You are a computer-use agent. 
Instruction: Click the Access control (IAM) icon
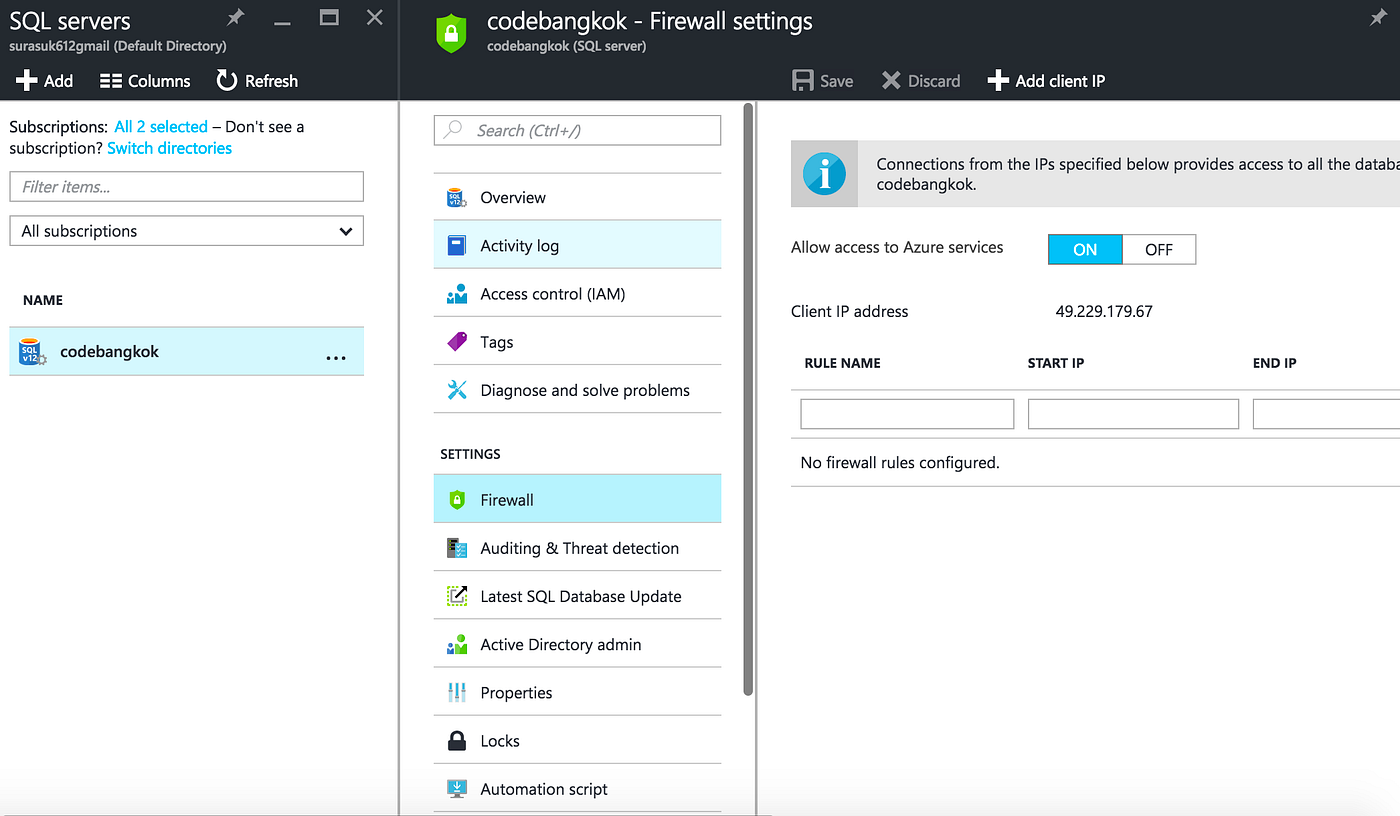click(457, 293)
